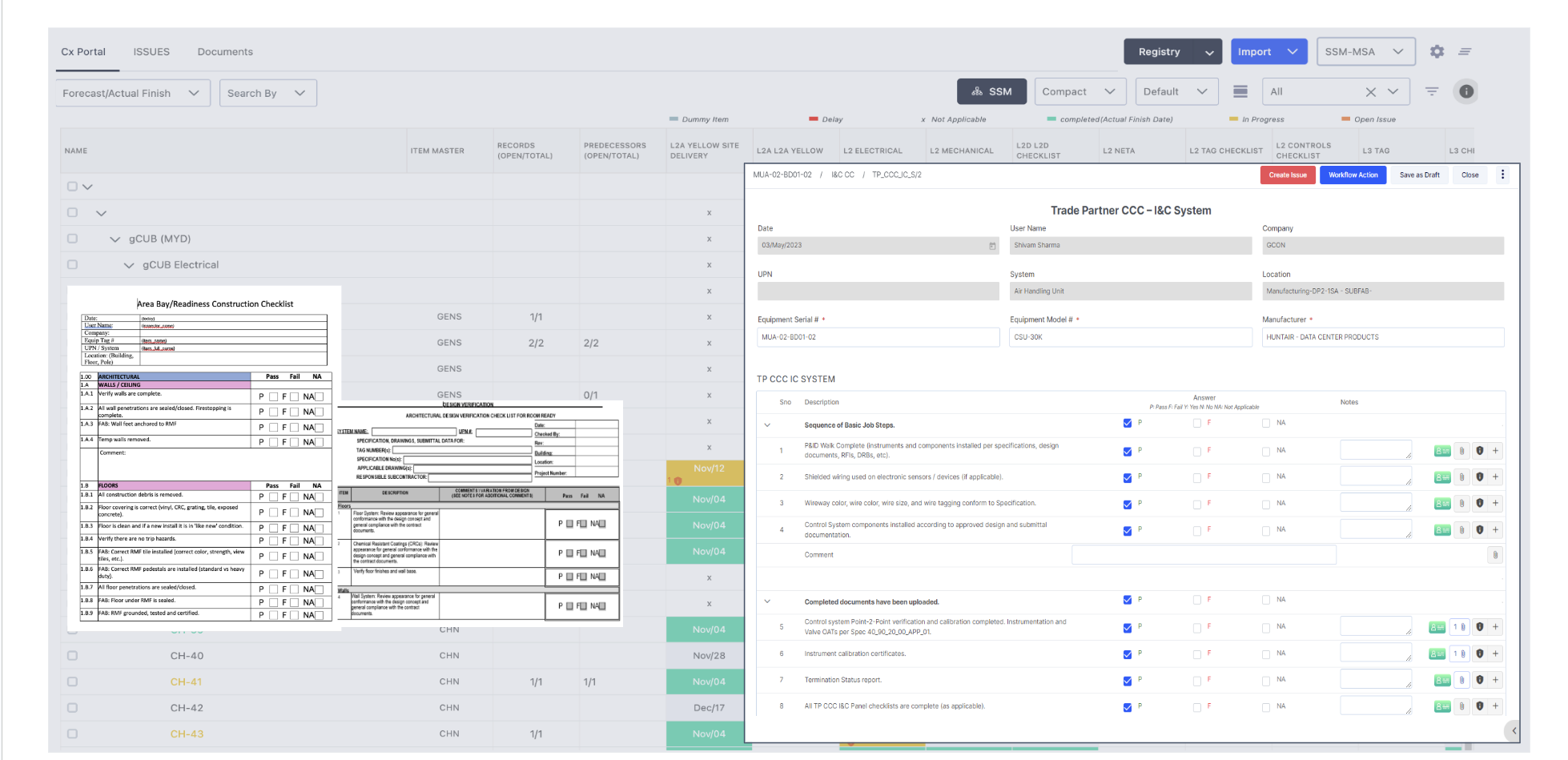Screen dimensions: 1568x760
Task: Open the settings gear icon
Action: 1437,51
